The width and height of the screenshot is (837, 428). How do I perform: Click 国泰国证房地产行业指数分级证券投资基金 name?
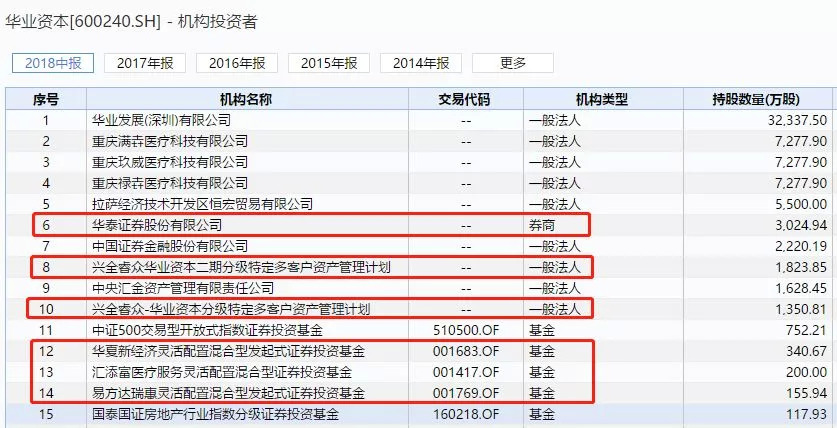coord(215,414)
